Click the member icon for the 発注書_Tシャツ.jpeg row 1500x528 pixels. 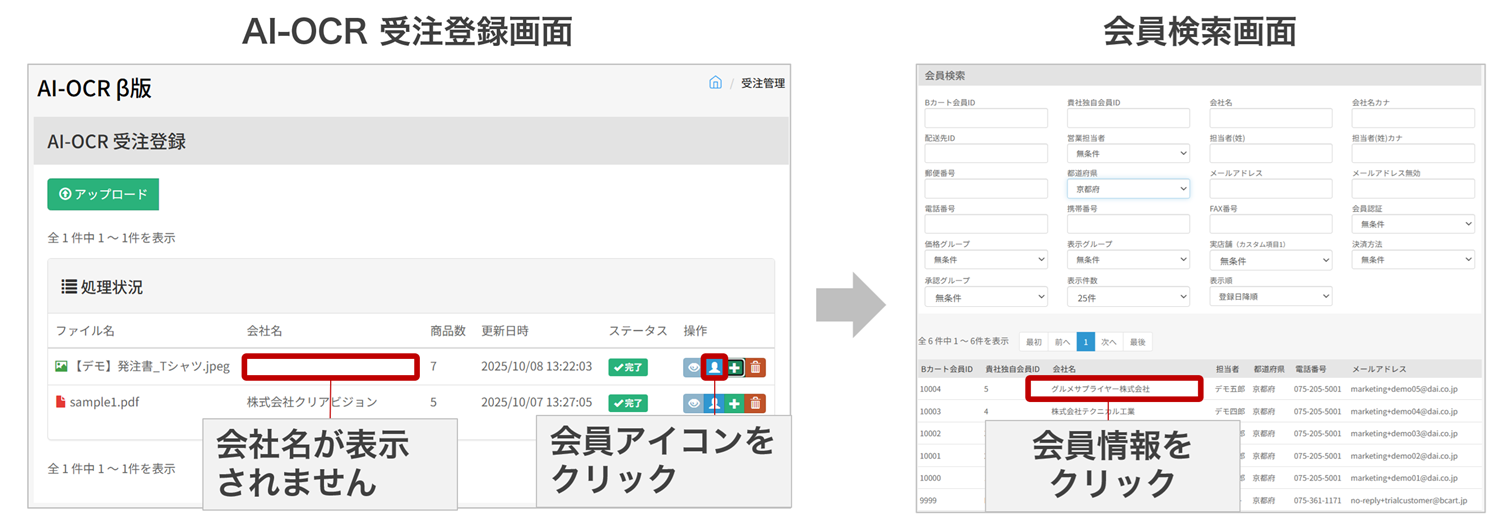tap(714, 367)
